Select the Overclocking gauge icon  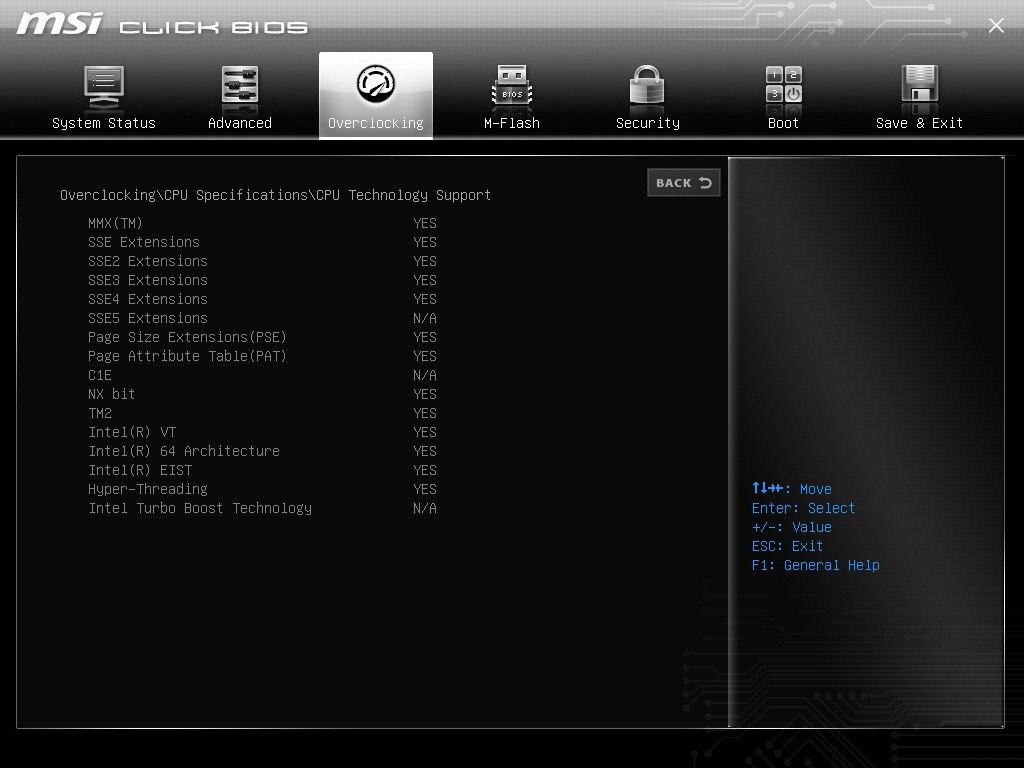point(376,84)
